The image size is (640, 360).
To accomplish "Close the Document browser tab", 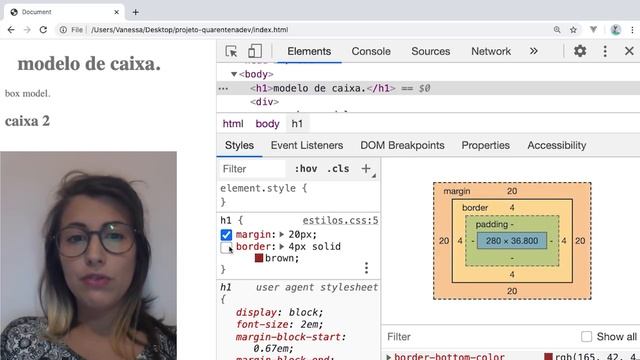I will click(x=116, y=12).
